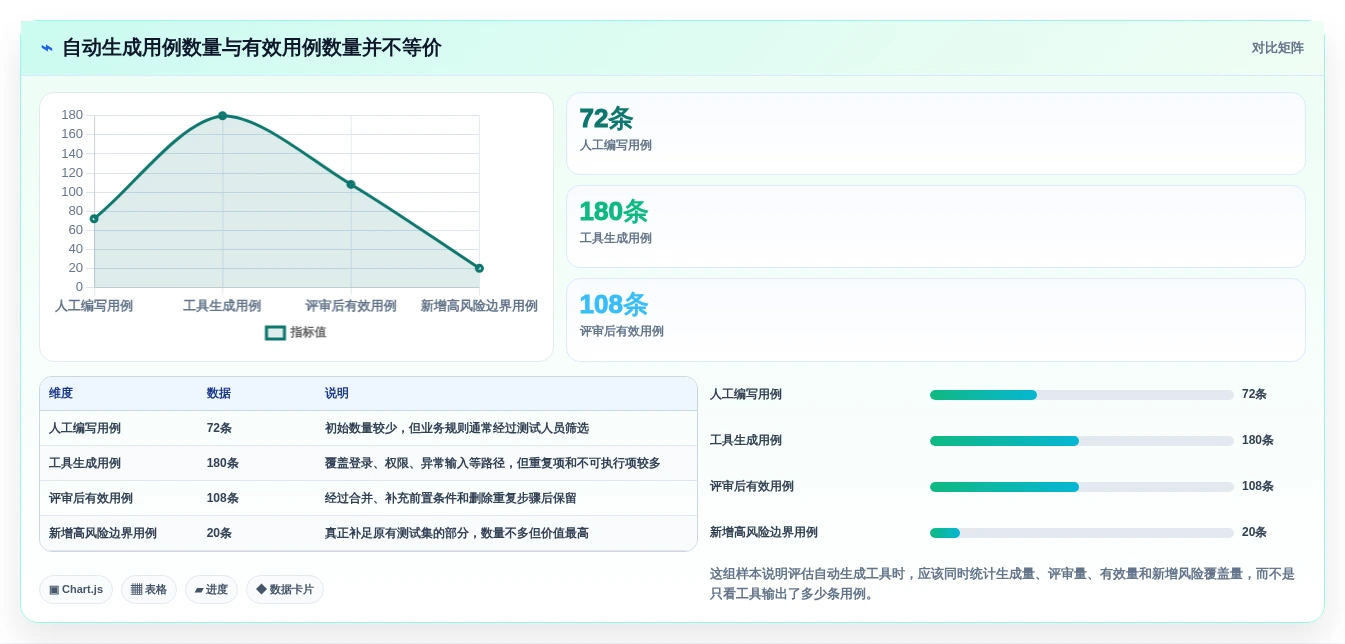
Task: Click the chart peak point for 工具生成用例
Action: (222, 116)
